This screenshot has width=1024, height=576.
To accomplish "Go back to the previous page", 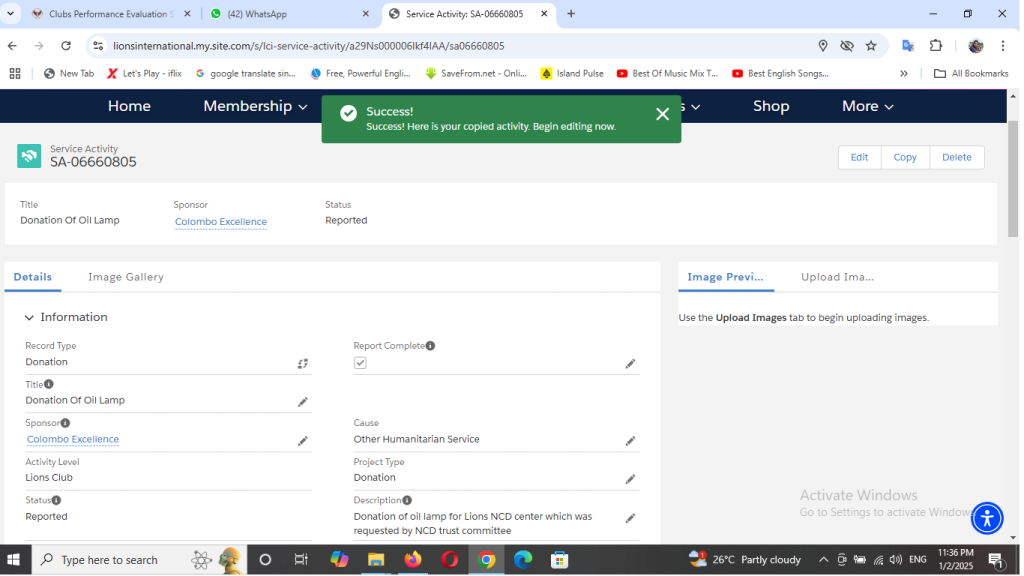I will (12, 46).
